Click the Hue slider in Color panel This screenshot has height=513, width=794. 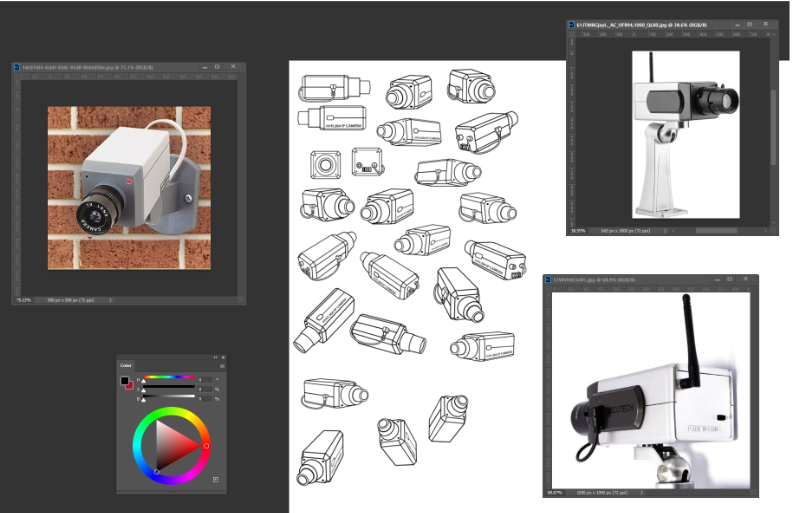pyautogui.click(x=169, y=377)
